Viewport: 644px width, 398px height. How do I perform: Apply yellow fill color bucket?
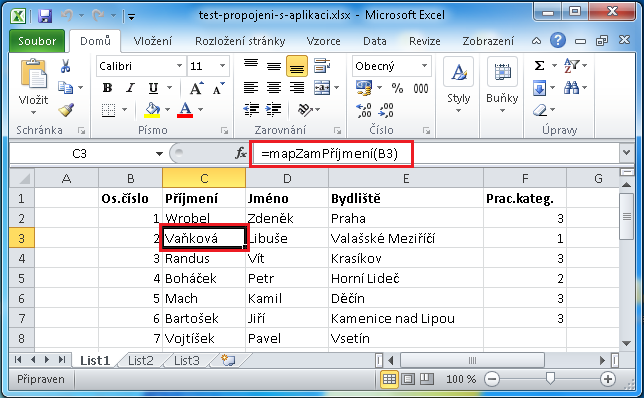[x=152, y=110]
